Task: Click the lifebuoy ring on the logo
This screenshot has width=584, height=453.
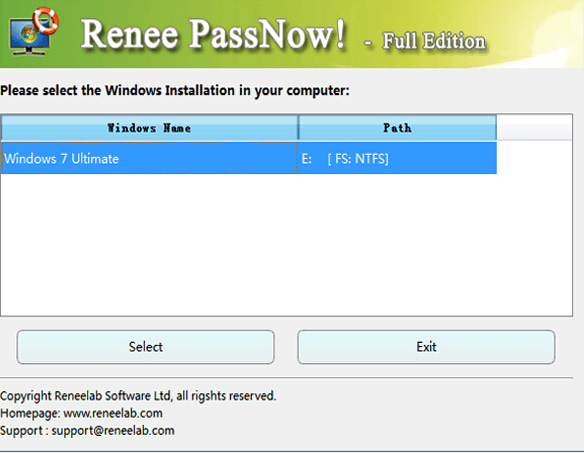Action: 46,20
